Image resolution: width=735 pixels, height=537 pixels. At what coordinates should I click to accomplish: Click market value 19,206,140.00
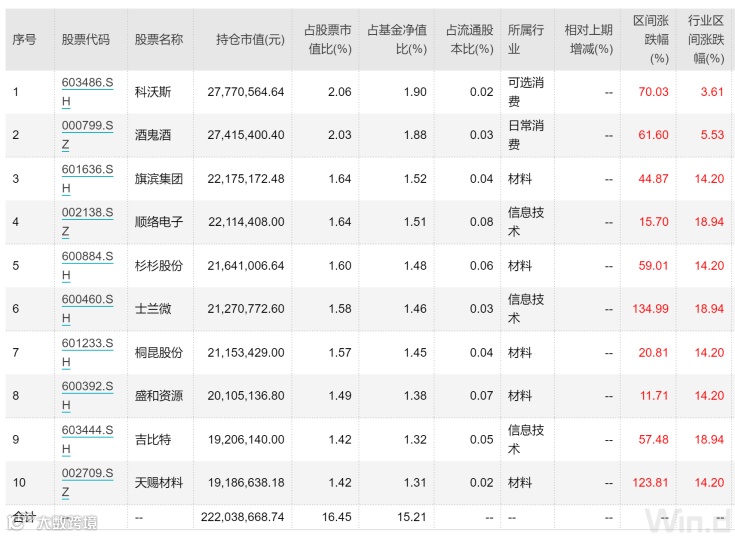pyautogui.click(x=246, y=440)
